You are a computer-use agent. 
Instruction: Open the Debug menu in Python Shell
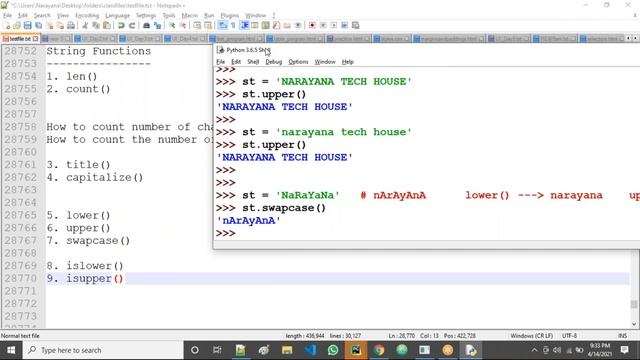point(273,62)
